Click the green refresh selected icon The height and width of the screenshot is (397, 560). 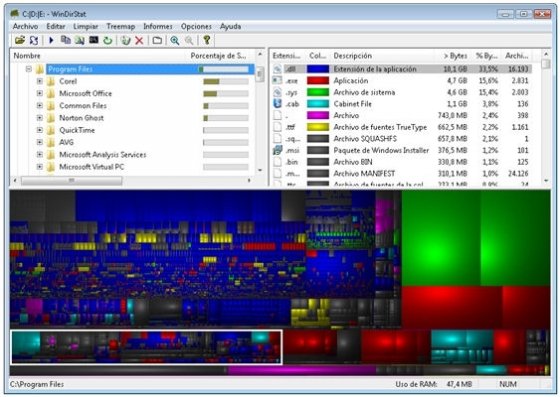point(108,40)
